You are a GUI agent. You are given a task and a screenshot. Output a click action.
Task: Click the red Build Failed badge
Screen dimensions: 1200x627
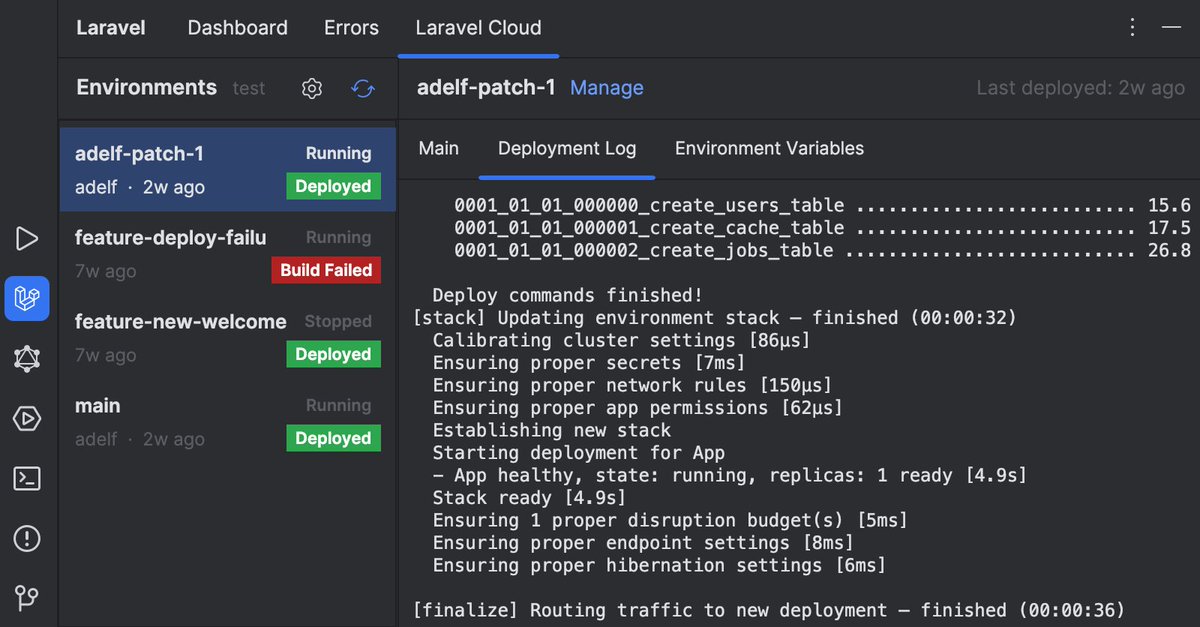pyautogui.click(x=326, y=270)
